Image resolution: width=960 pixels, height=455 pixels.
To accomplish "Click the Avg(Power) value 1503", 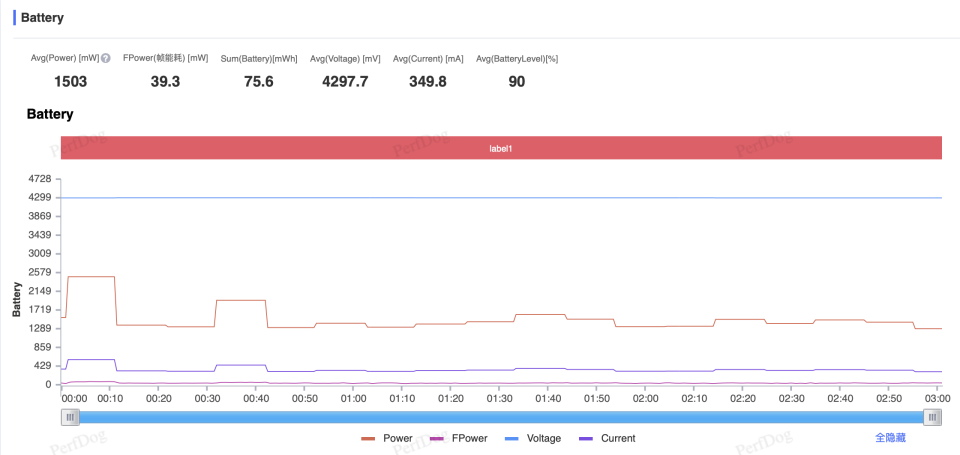I will point(71,81).
